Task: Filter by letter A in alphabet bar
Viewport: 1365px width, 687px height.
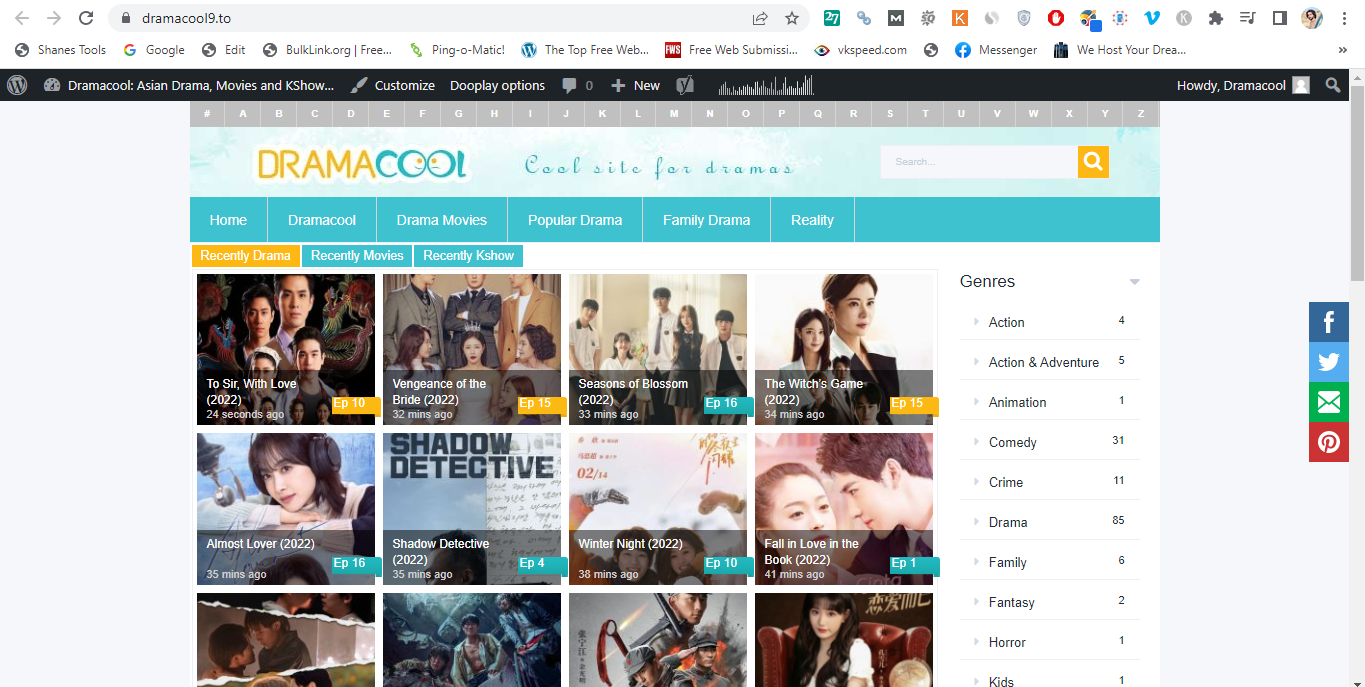Action: pos(243,114)
